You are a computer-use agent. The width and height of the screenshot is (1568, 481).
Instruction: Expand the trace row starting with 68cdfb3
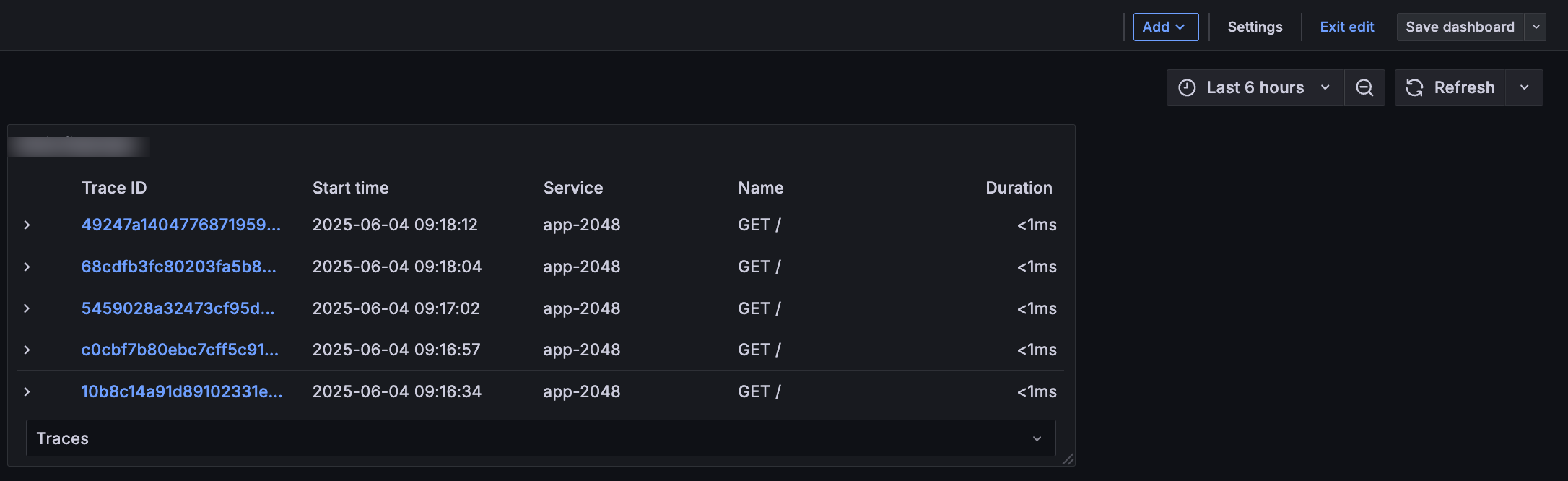(x=27, y=266)
